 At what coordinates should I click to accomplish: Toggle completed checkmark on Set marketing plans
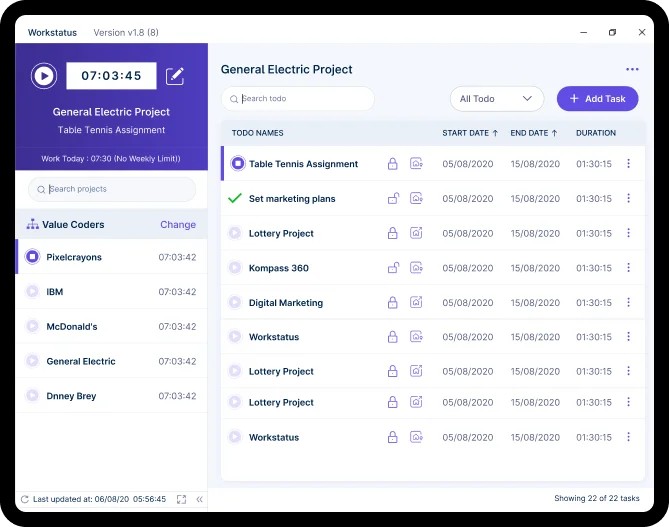[x=234, y=199]
